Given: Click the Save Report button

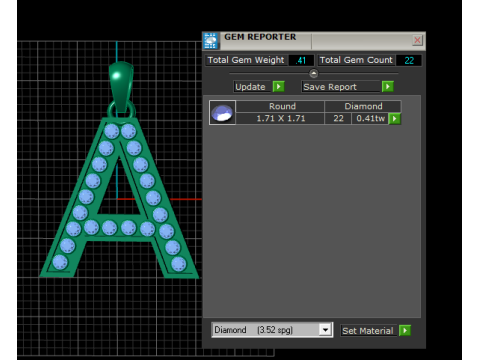Looking at the screenshot, I should click(x=341, y=87).
